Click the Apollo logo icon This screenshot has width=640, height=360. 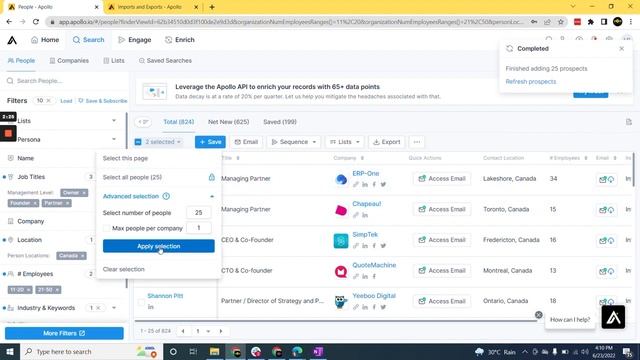12,40
